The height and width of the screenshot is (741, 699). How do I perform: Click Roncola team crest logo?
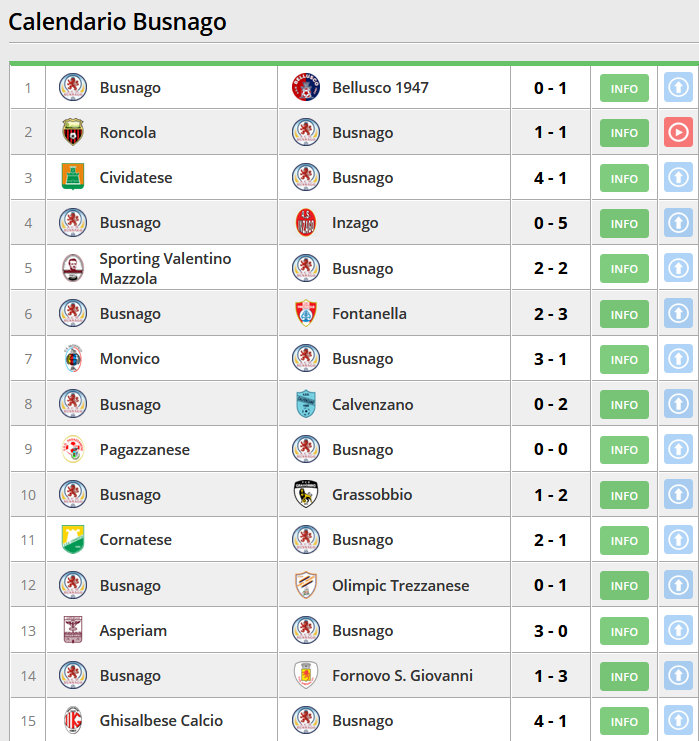[73, 132]
